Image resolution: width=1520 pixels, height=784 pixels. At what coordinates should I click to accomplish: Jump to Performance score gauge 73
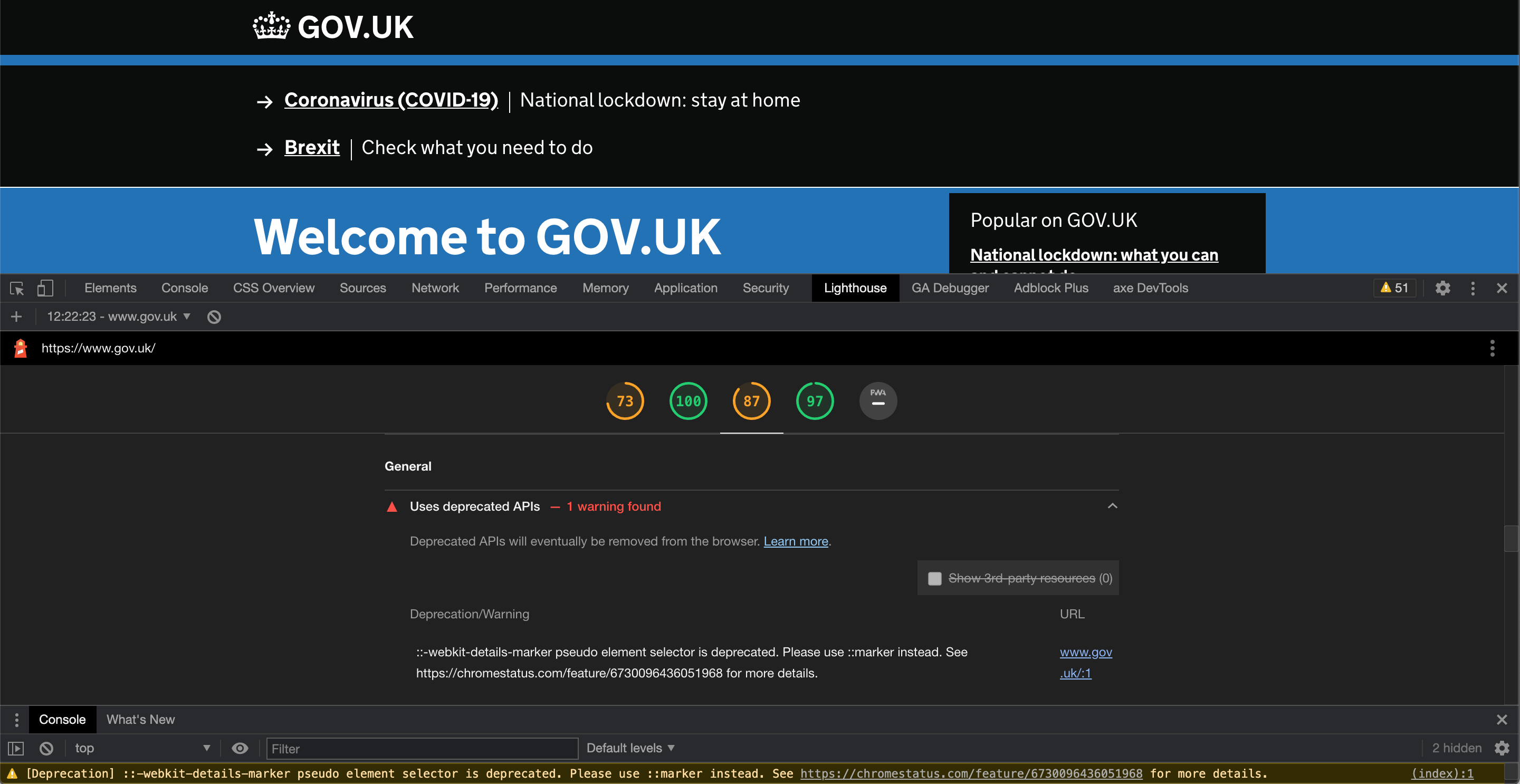[x=625, y=401]
